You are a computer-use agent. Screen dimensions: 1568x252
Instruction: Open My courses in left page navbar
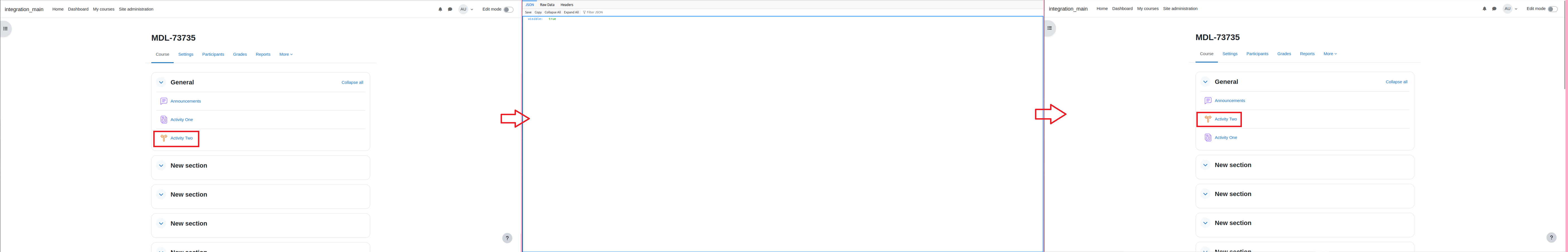point(104,9)
